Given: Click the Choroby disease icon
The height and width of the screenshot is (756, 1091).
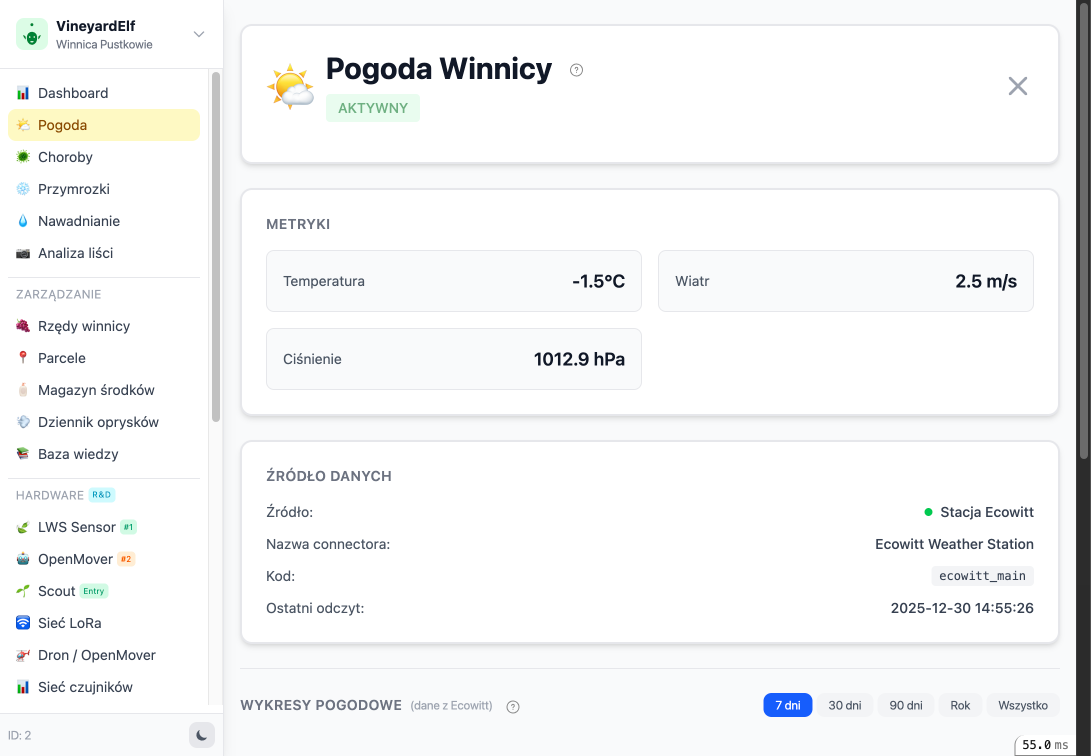Looking at the screenshot, I should [x=23, y=157].
